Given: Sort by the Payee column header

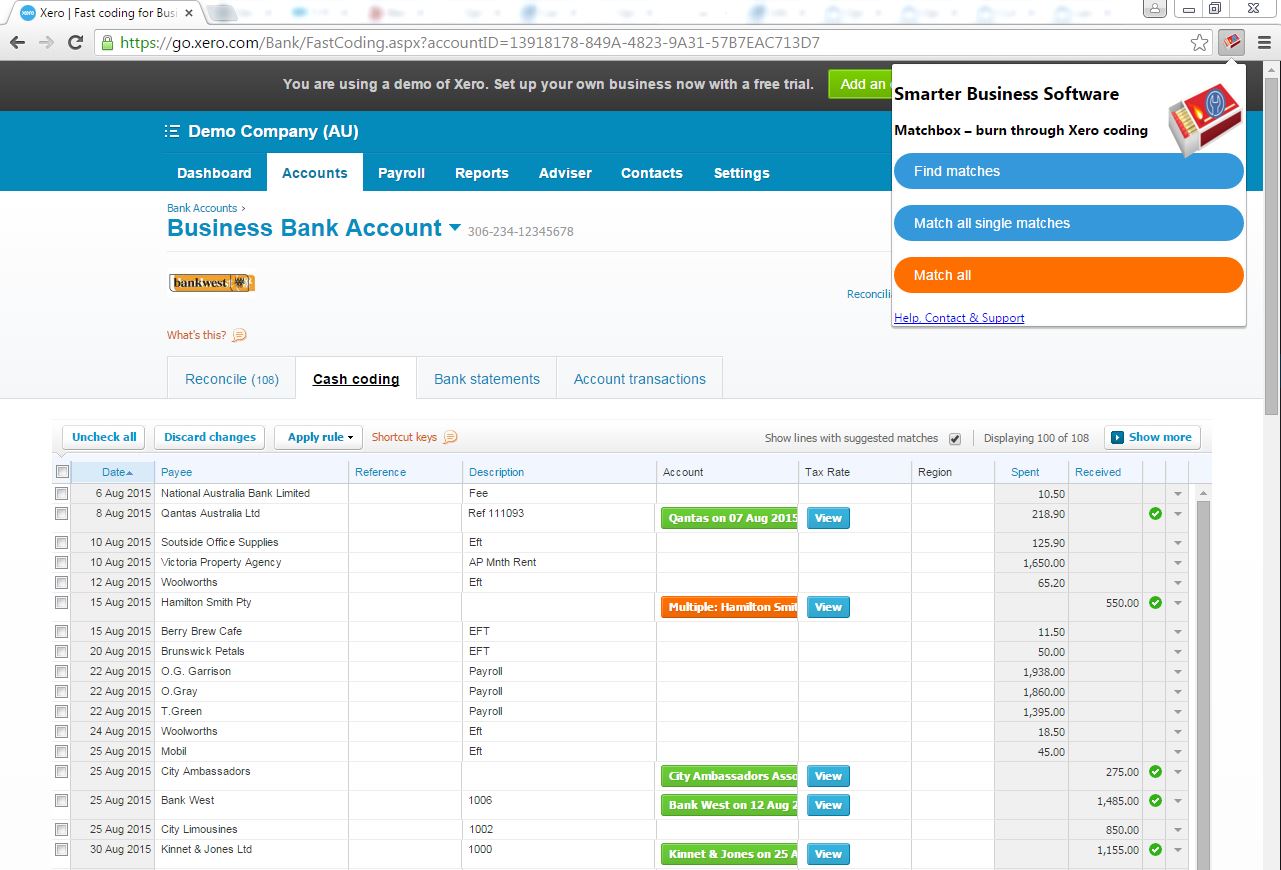Looking at the screenshot, I should [251, 472].
